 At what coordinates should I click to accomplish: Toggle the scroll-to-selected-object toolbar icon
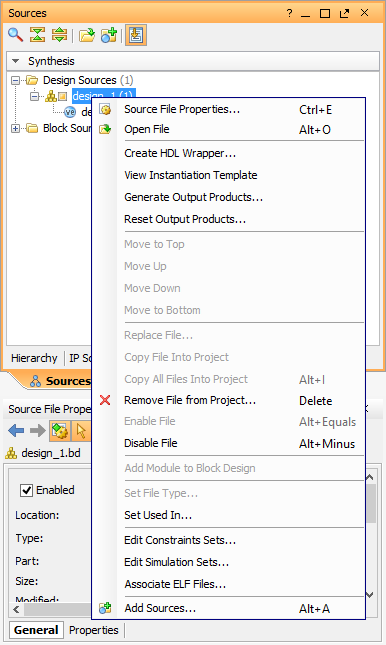(136, 35)
